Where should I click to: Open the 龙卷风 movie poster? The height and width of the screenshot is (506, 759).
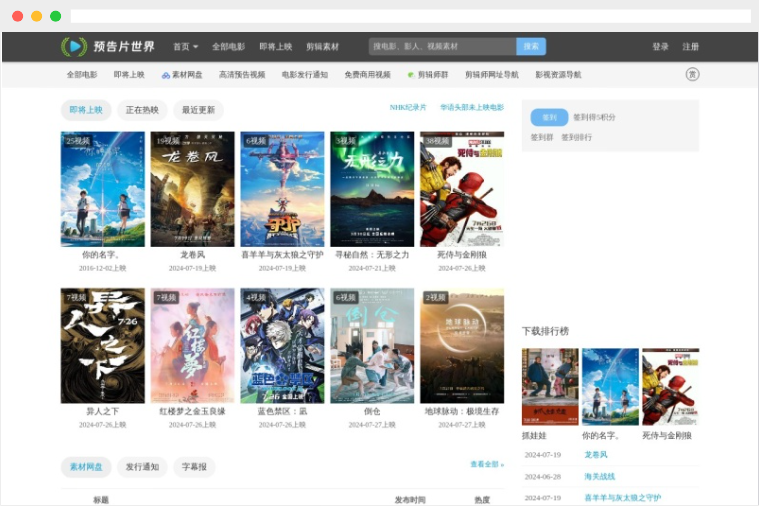(x=193, y=189)
